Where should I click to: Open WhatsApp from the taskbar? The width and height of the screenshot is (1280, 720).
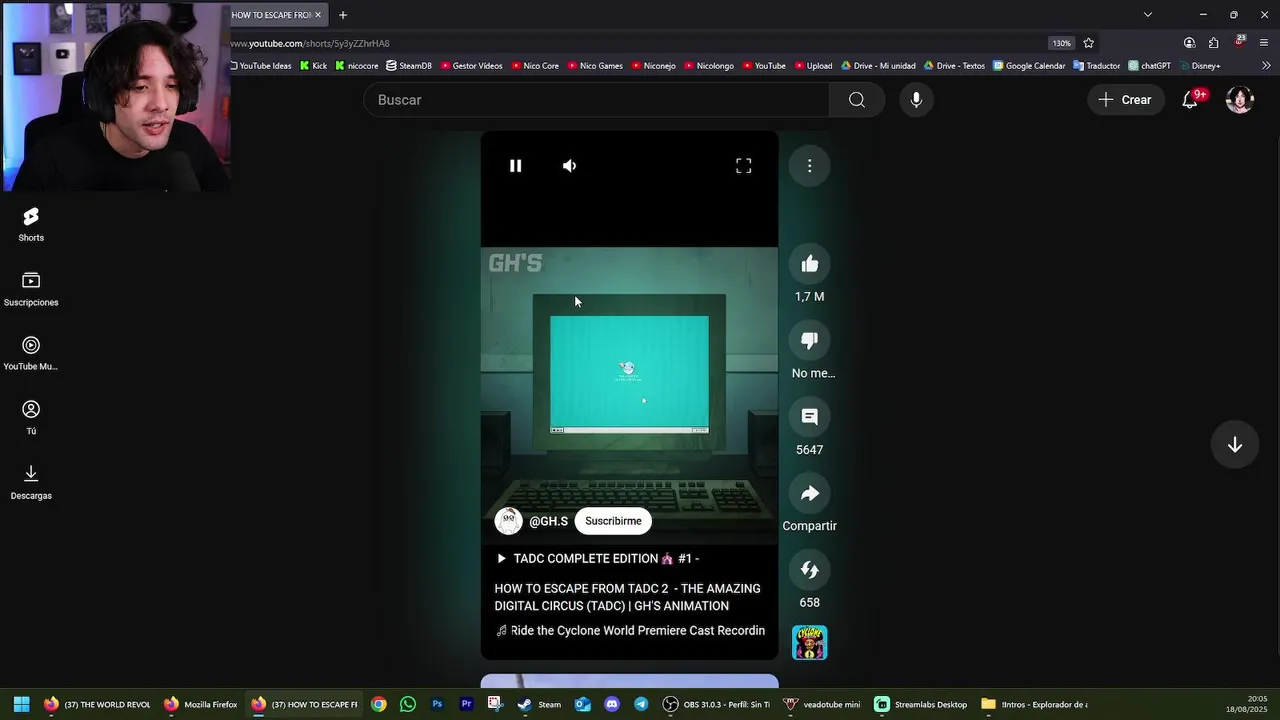pyautogui.click(x=408, y=704)
